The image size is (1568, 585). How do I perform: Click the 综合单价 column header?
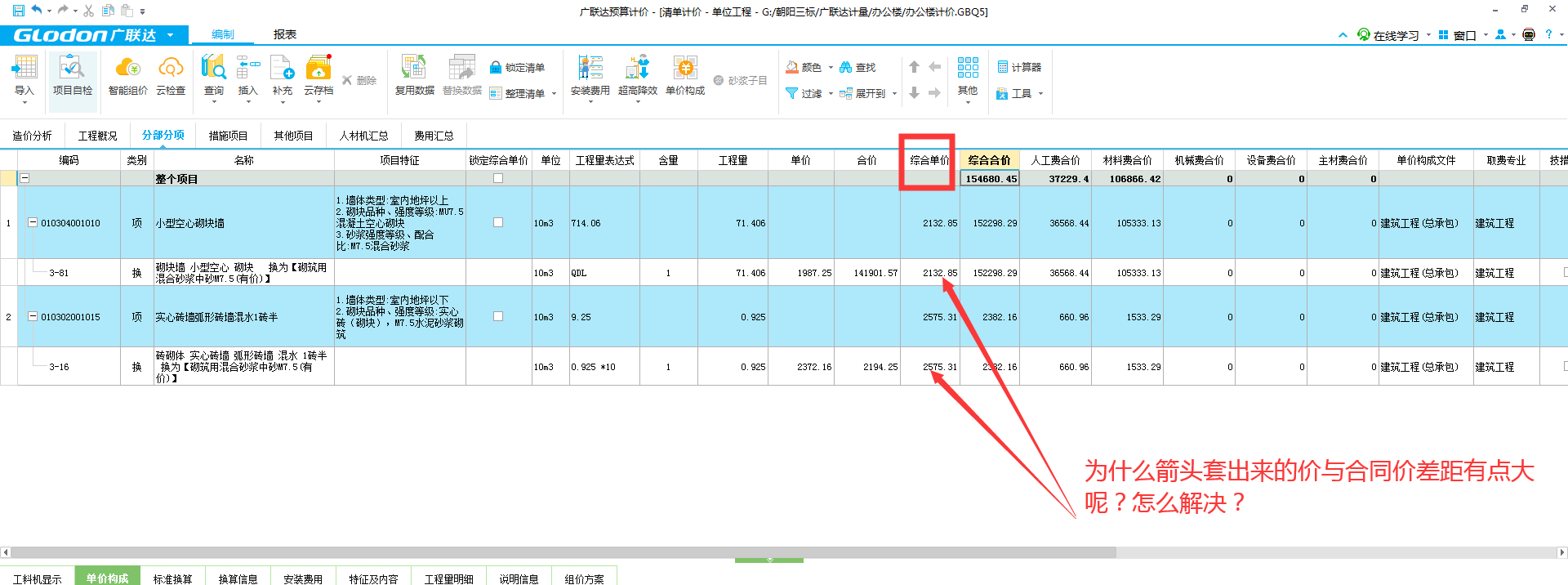click(930, 160)
